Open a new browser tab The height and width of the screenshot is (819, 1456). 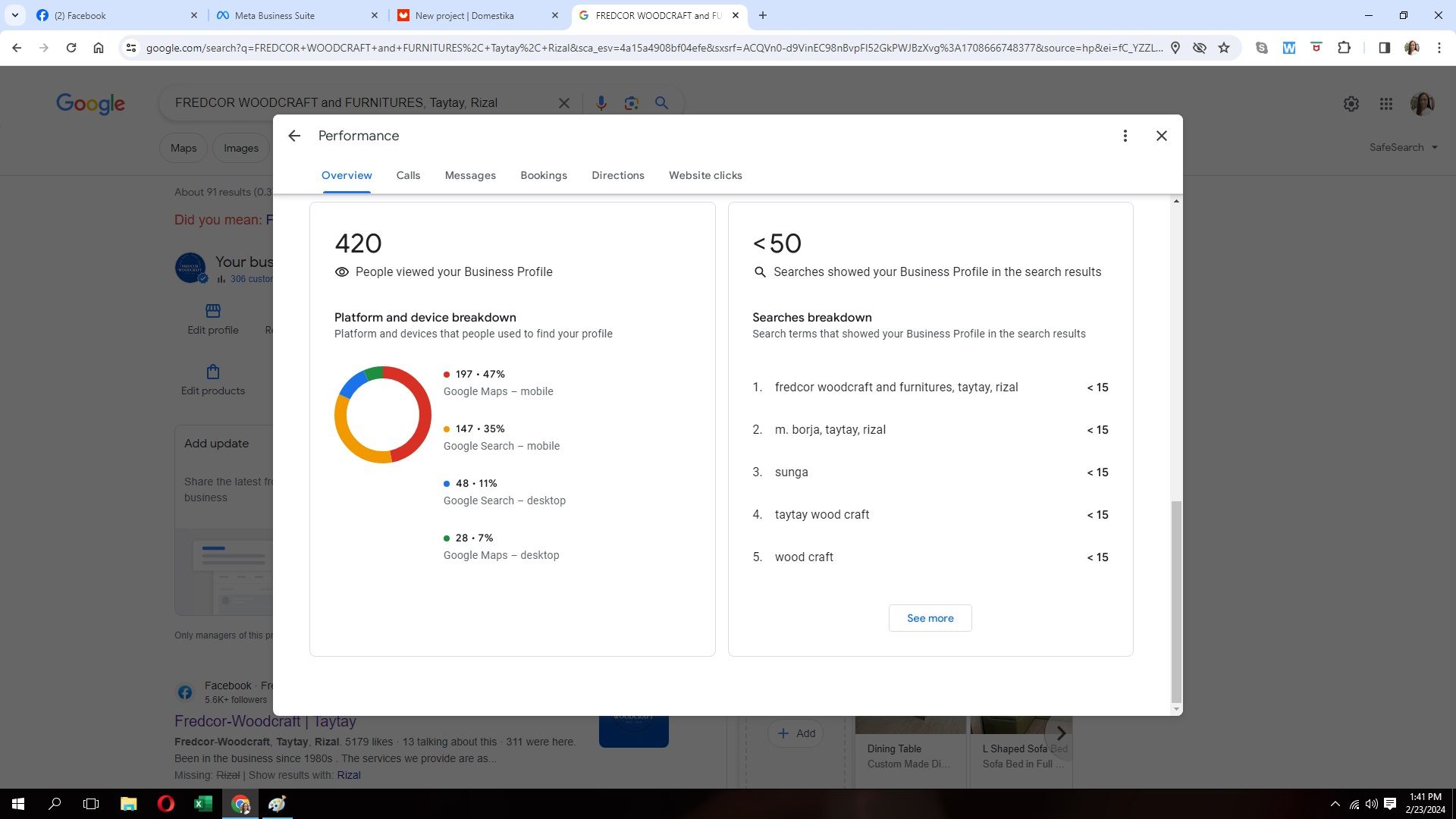pyautogui.click(x=763, y=15)
